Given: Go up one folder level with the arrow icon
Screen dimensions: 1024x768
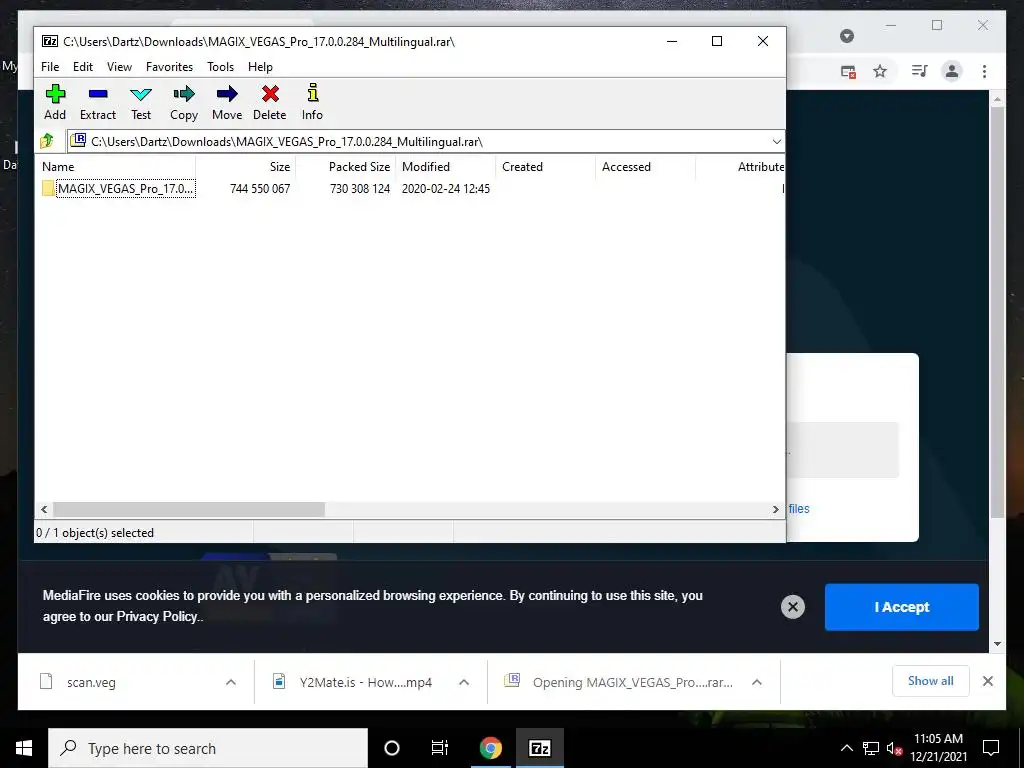Looking at the screenshot, I should 47,141.
